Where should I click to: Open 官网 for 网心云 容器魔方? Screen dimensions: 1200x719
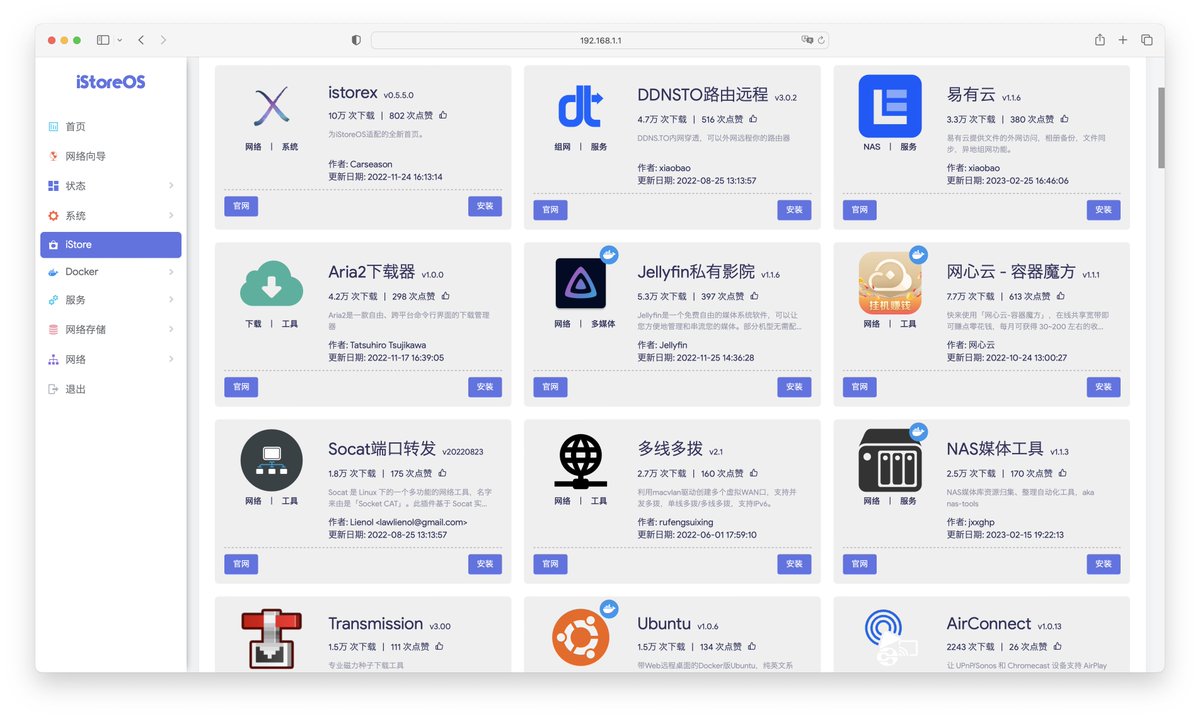(859, 387)
